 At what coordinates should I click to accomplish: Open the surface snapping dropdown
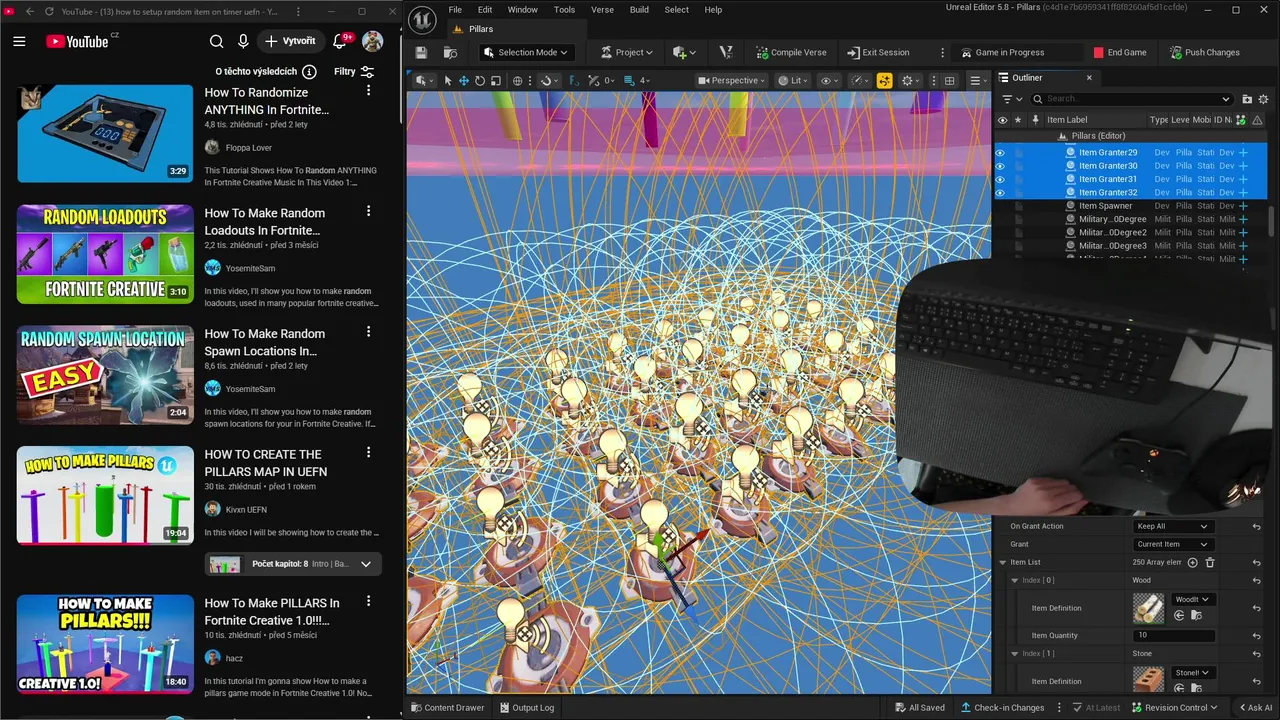pyautogui.click(x=549, y=80)
